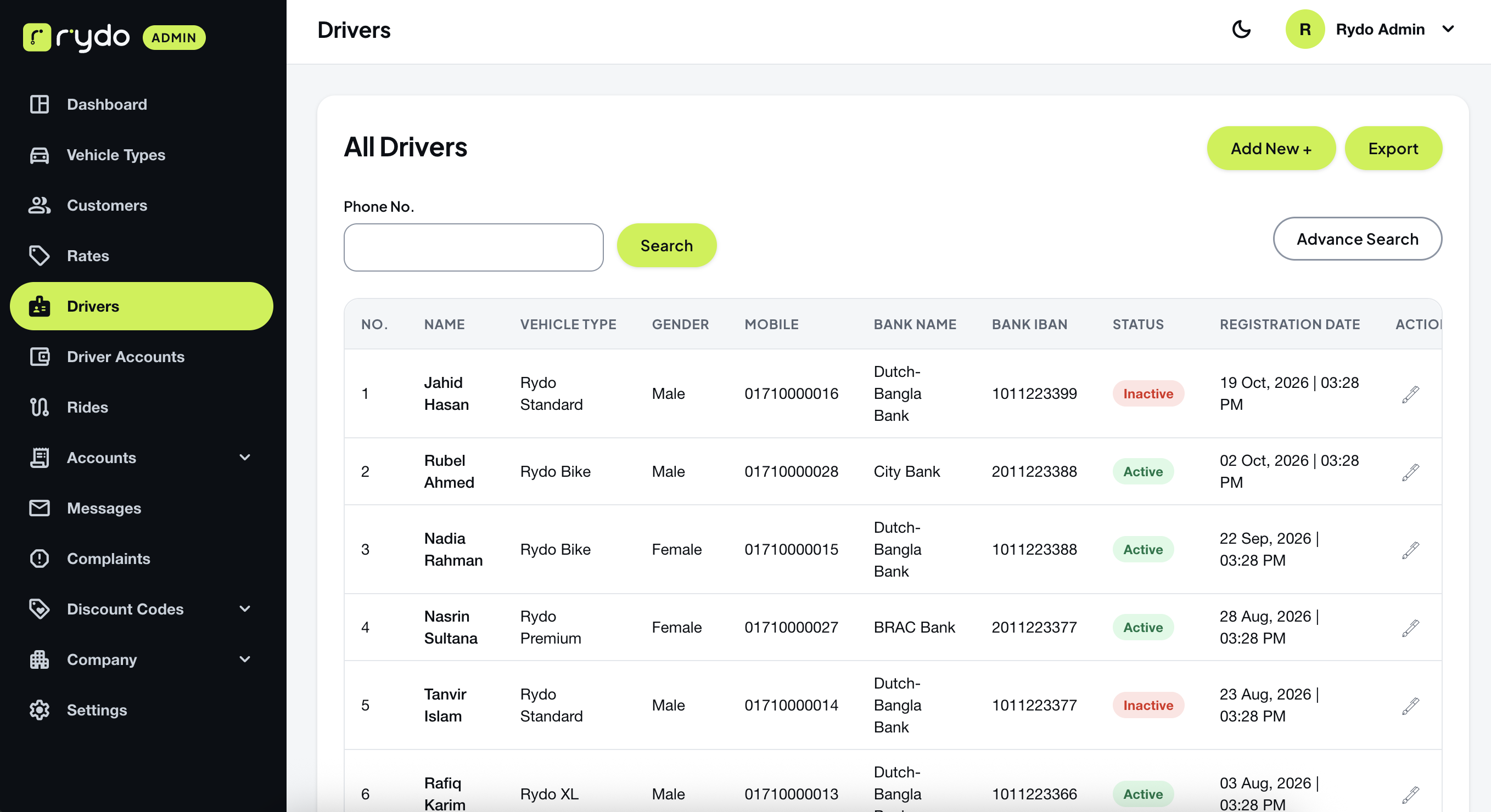Image resolution: width=1491 pixels, height=812 pixels.
Task: Go to Vehicle Types menu item
Action: coord(142,155)
